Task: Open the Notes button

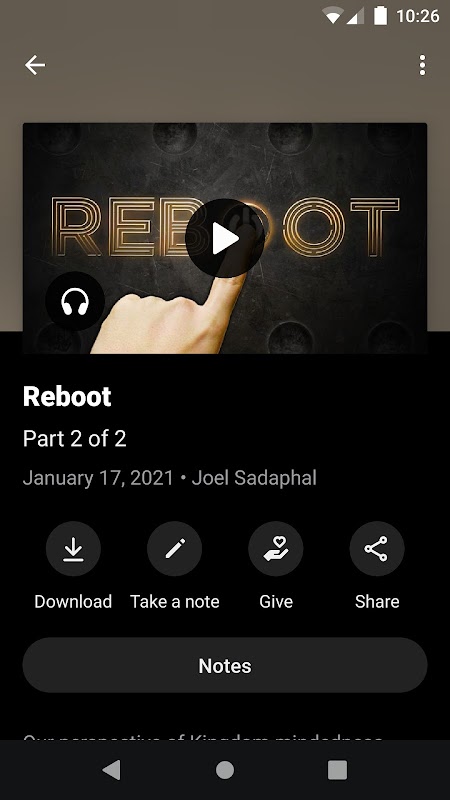Action: point(224,665)
